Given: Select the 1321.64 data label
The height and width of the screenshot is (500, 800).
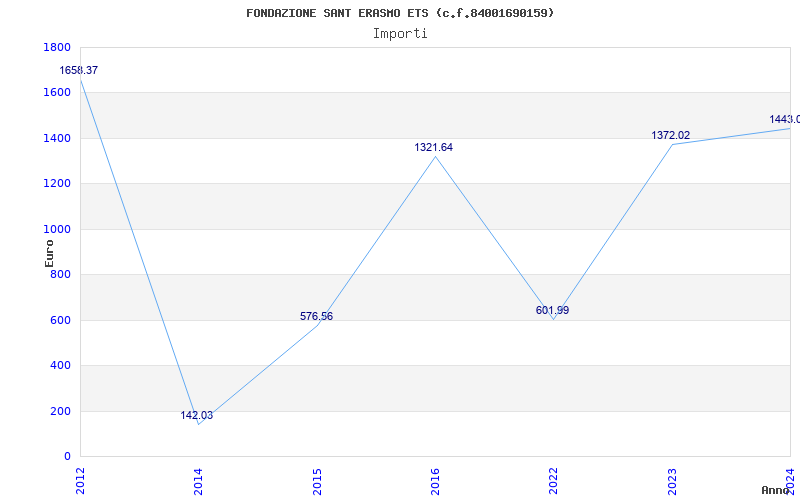Looking at the screenshot, I should click(433, 147).
